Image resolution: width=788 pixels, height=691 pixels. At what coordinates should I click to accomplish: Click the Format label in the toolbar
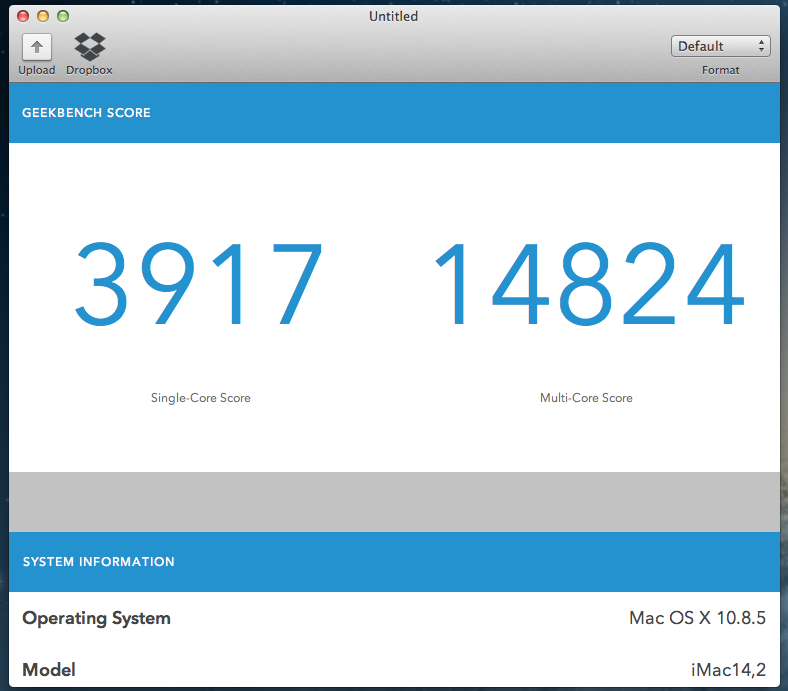(721, 70)
